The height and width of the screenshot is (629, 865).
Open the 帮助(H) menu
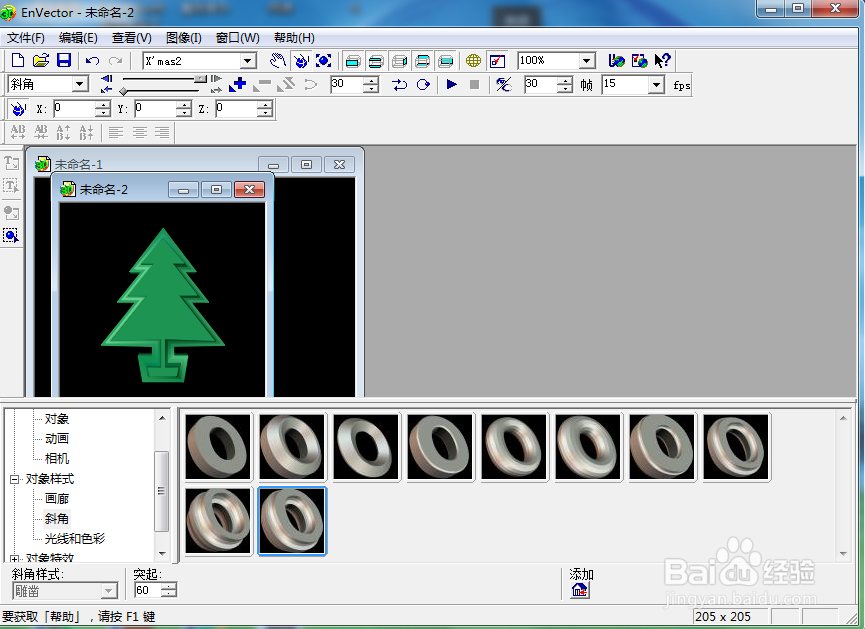[295, 38]
